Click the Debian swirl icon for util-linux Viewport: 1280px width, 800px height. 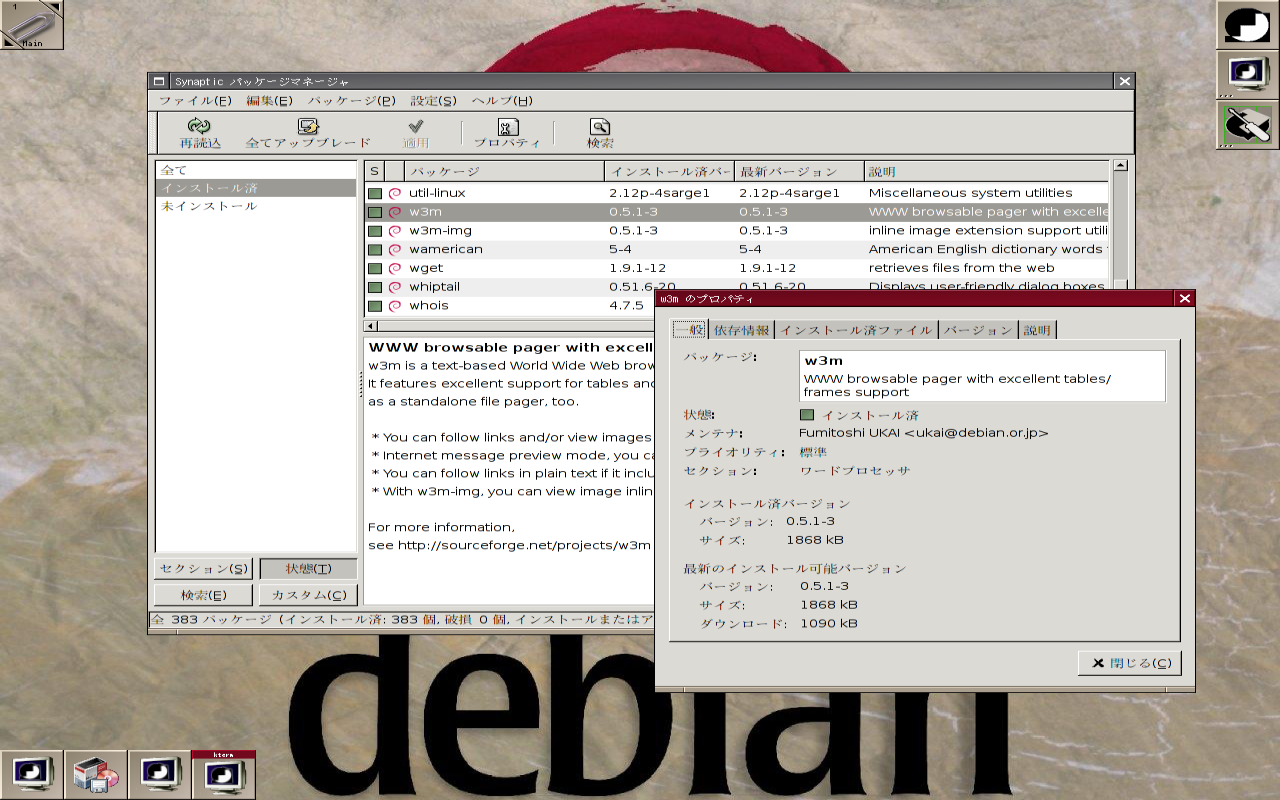[x=395, y=193]
